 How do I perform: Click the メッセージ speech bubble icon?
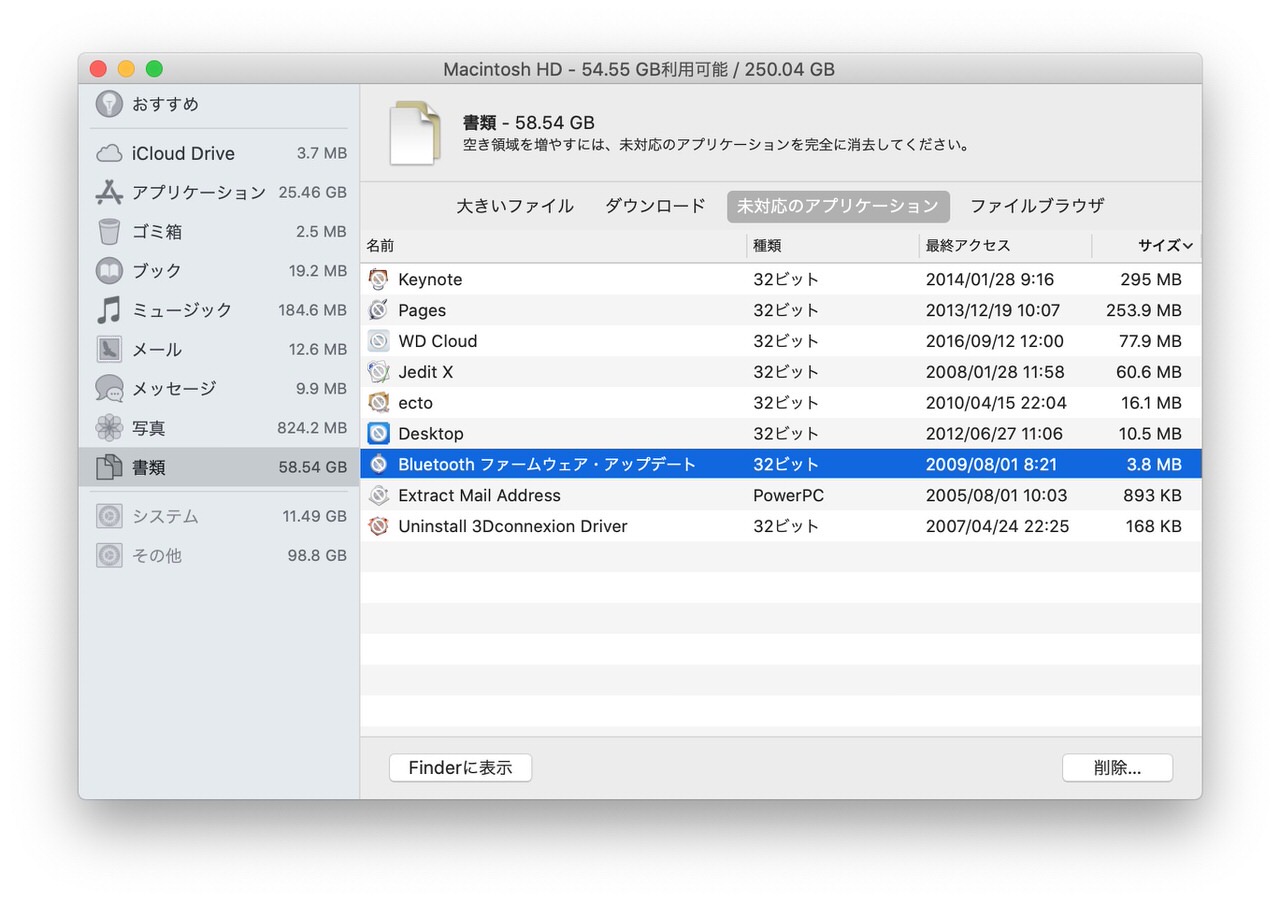point(109,388)
